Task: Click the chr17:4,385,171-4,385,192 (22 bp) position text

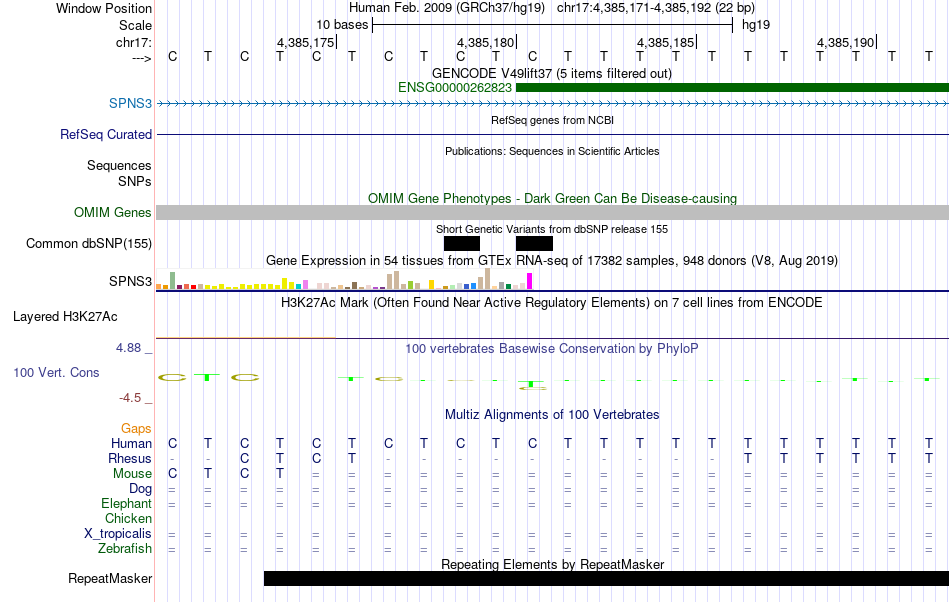Action: [656, 8]
